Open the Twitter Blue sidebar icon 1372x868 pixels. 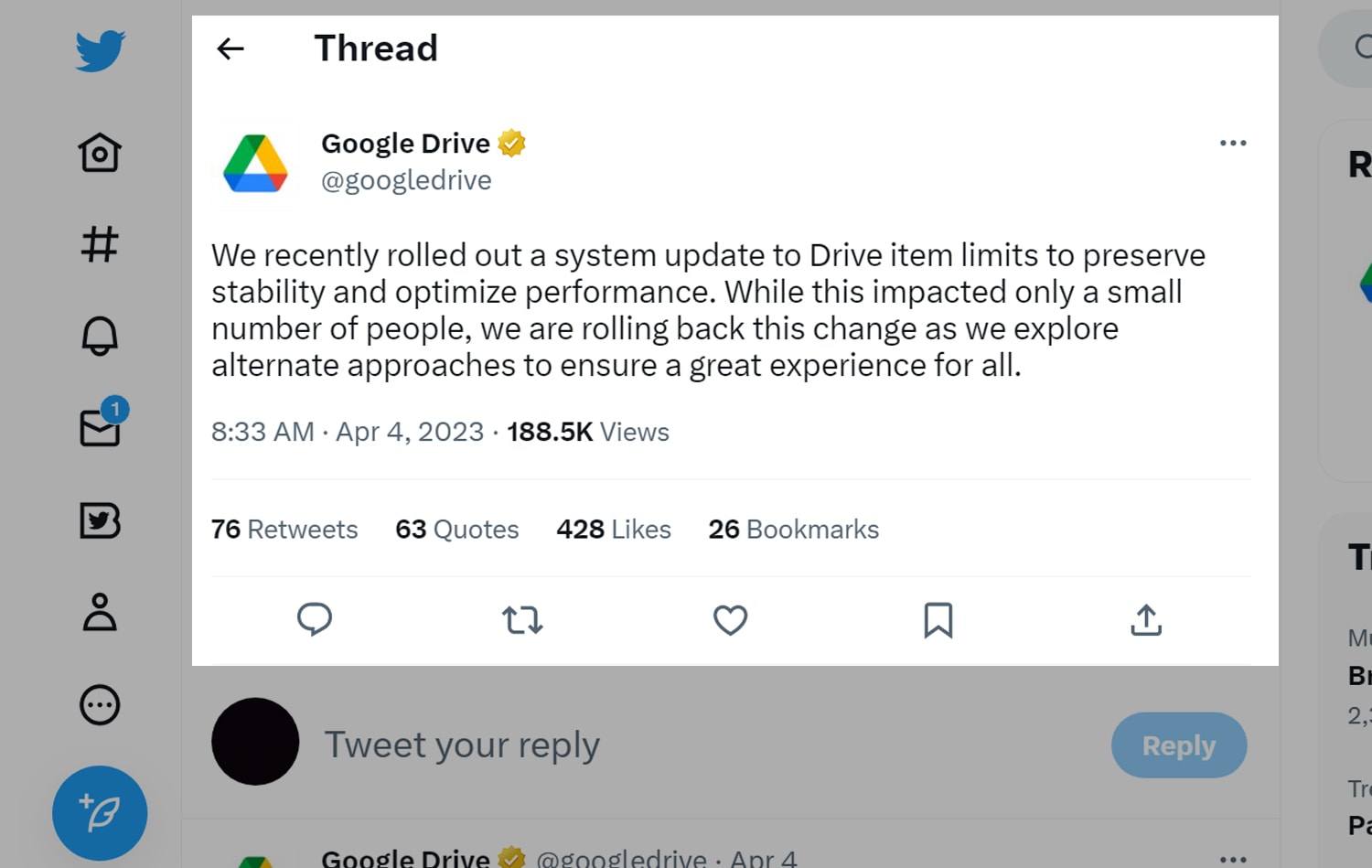[100, 522]
